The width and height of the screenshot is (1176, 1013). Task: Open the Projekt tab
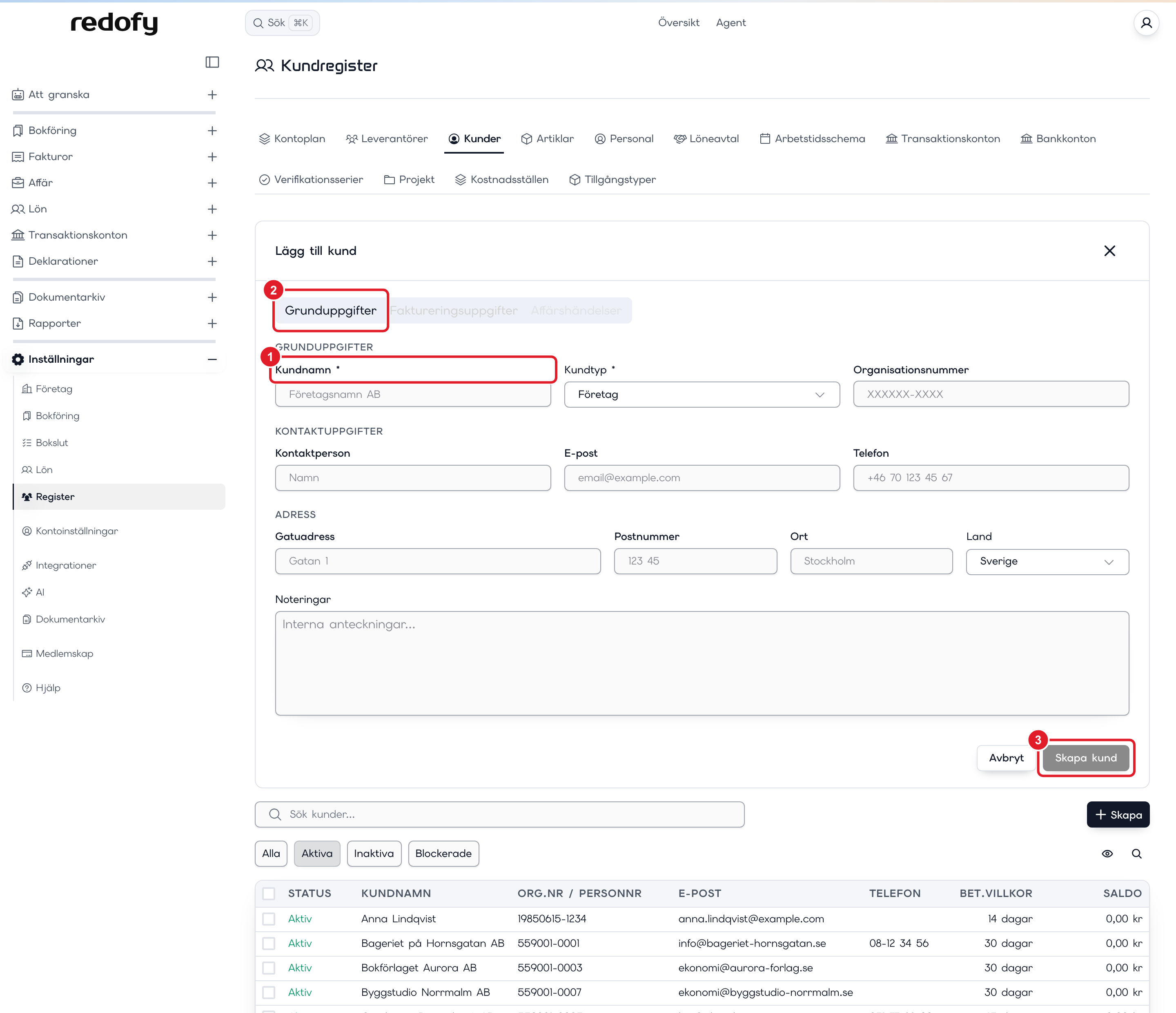click(x=409, y=179)
